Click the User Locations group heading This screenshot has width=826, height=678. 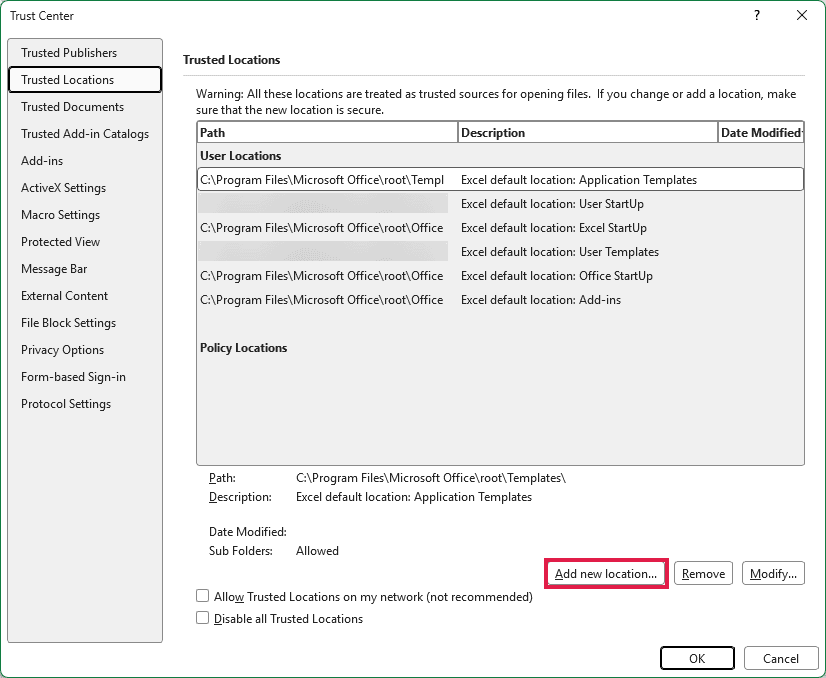click(241, 156)
